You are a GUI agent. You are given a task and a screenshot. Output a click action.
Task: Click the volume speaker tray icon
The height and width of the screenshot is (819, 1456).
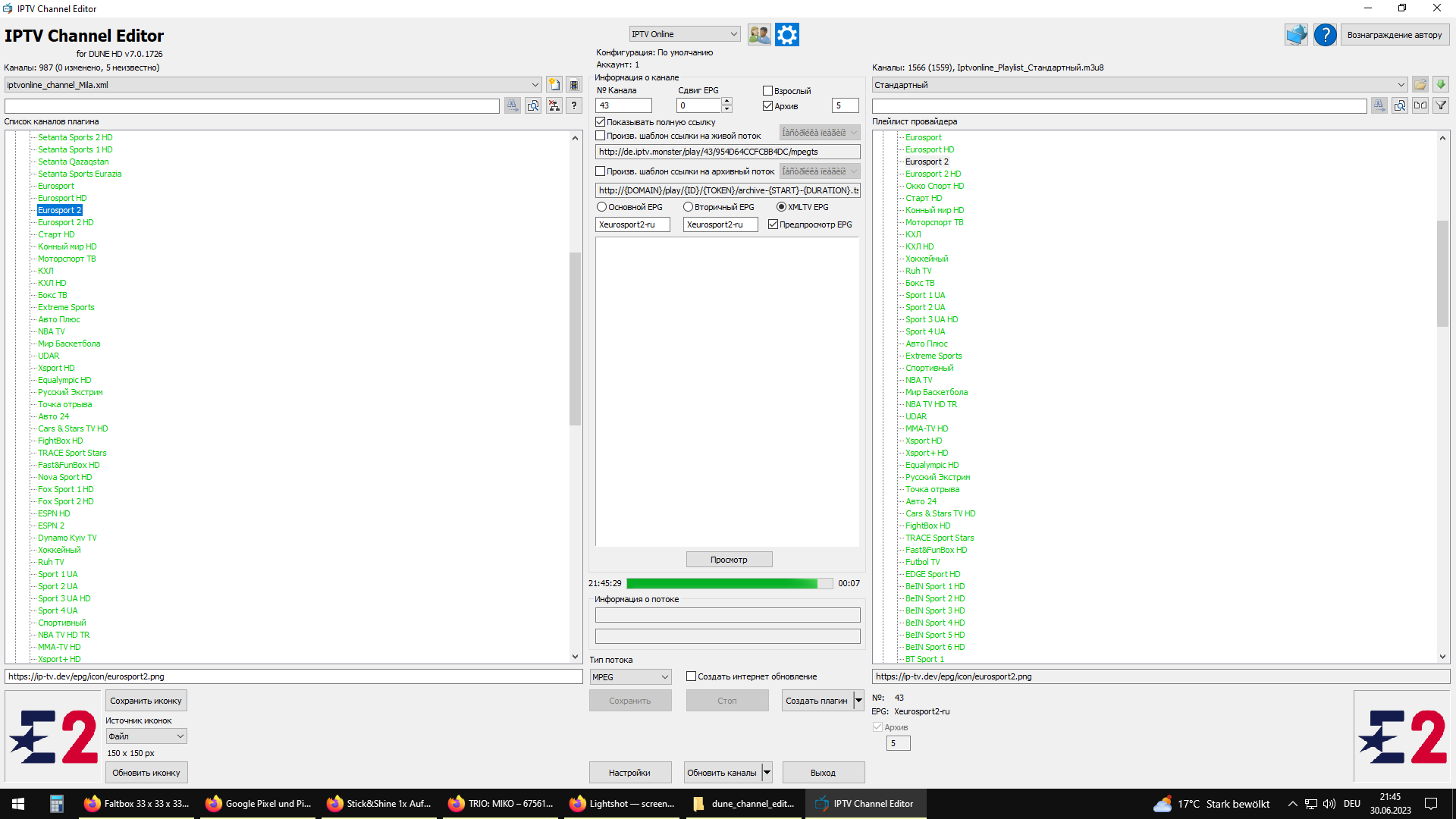[1329, 804]
